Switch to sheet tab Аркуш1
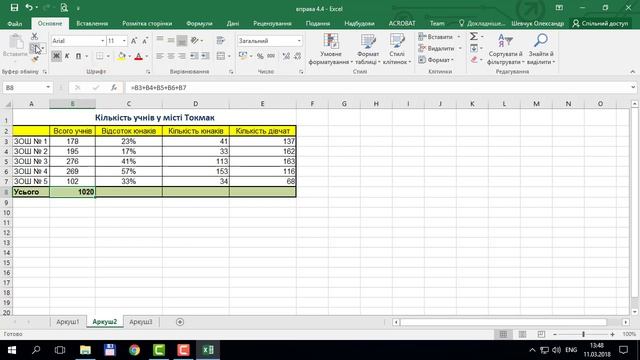The image size is (640, 360). (x=68, y=322)
